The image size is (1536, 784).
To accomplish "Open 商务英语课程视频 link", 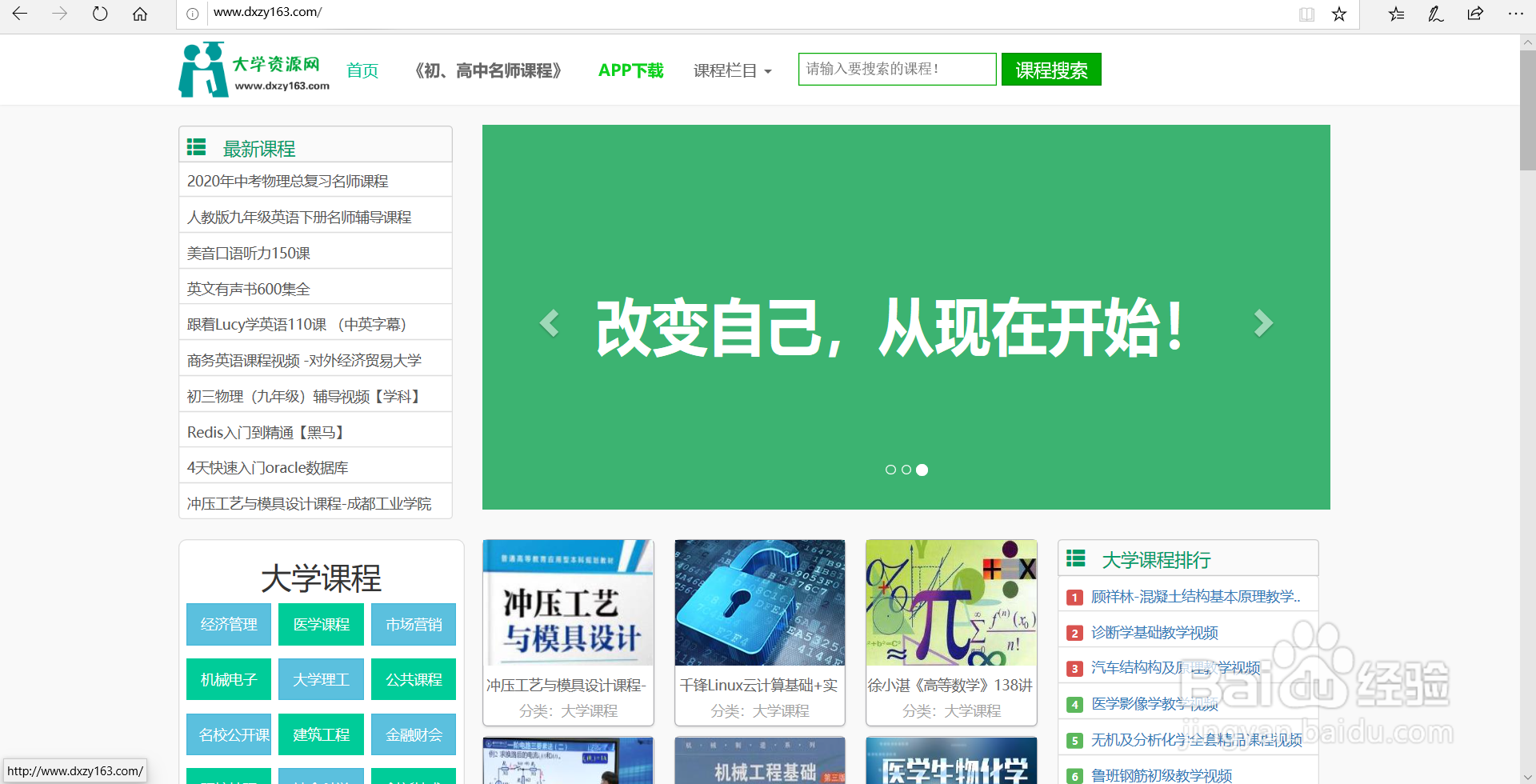I will [304, 361].
